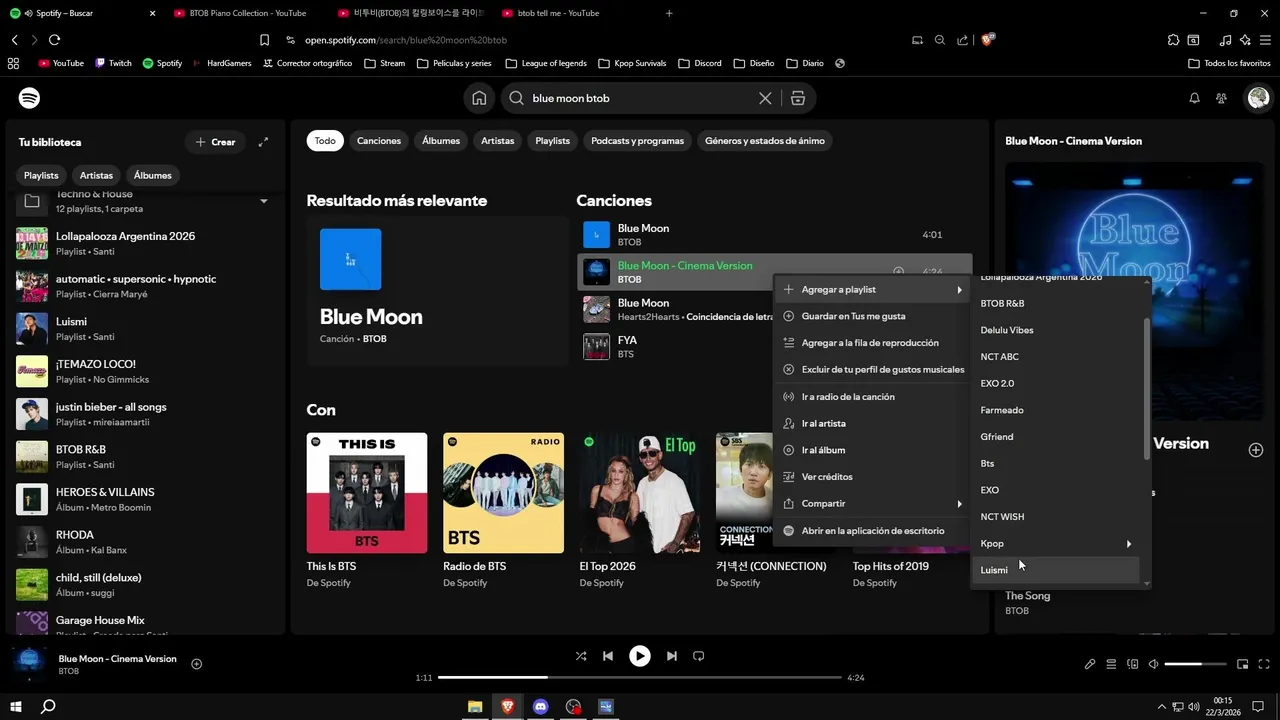Open friends activity icon
Viewport: 1280px width, 720px height.
(x=1221, y=98)
